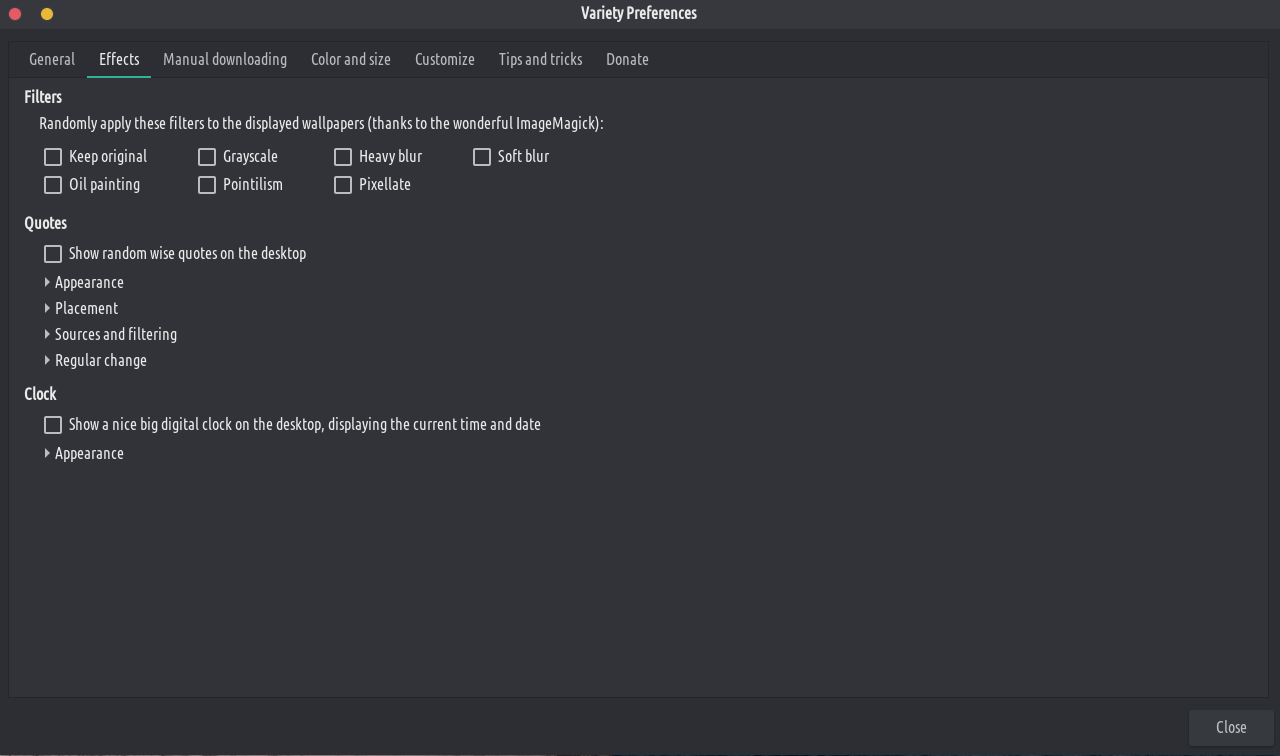Screen dimensions: 1280x756
Task: Switch to the General tab
Action: pos(52,59)
